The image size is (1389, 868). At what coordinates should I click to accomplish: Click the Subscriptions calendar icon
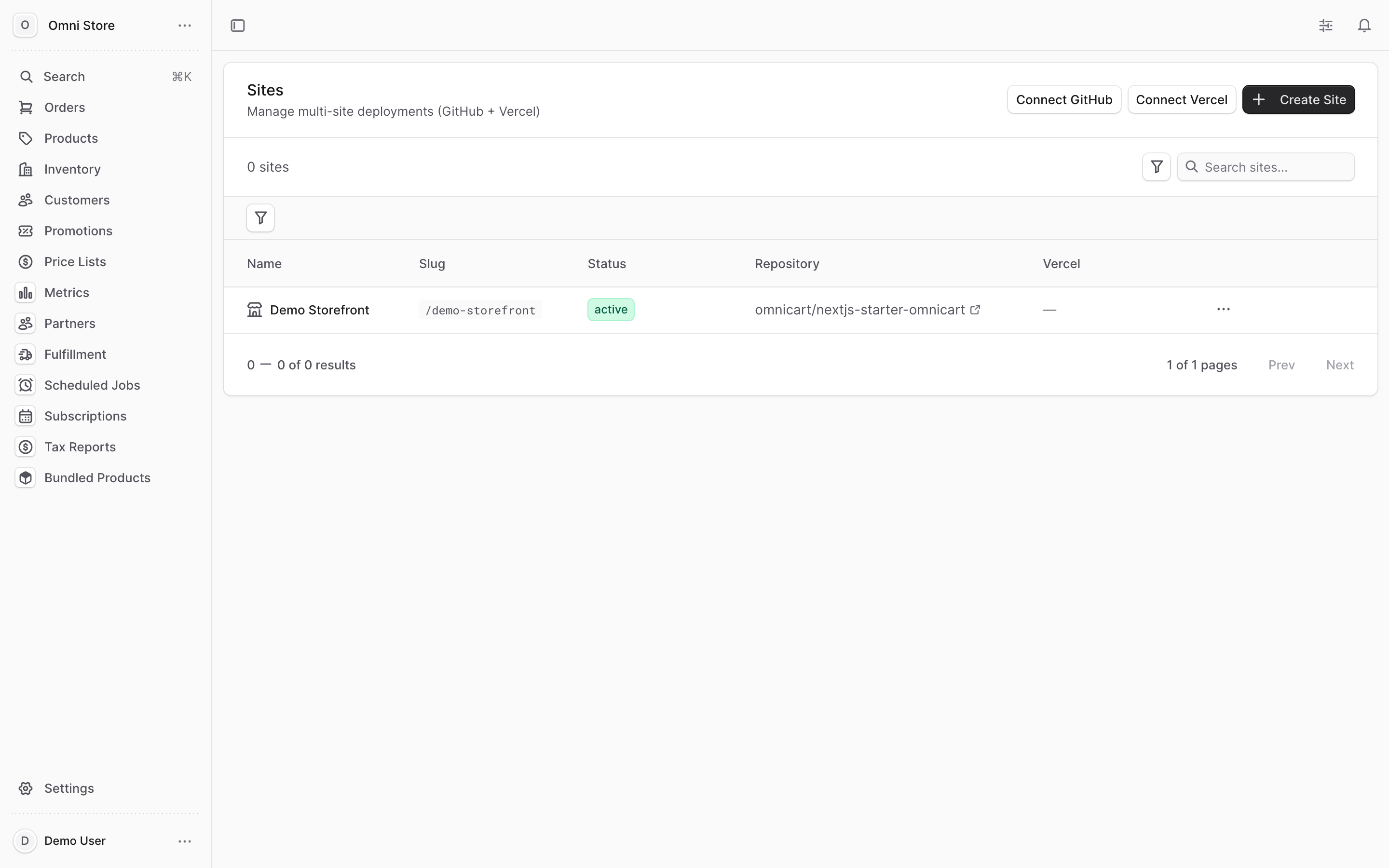[x=25, y=416]
